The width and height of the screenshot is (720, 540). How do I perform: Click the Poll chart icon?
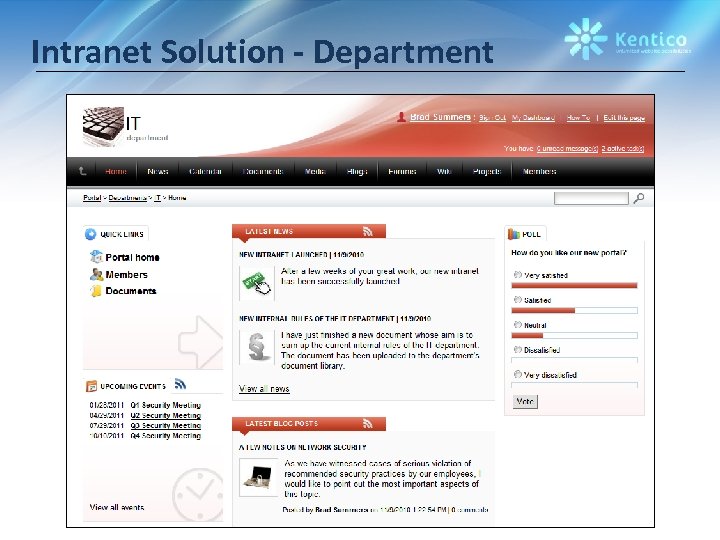pos(513,234)
